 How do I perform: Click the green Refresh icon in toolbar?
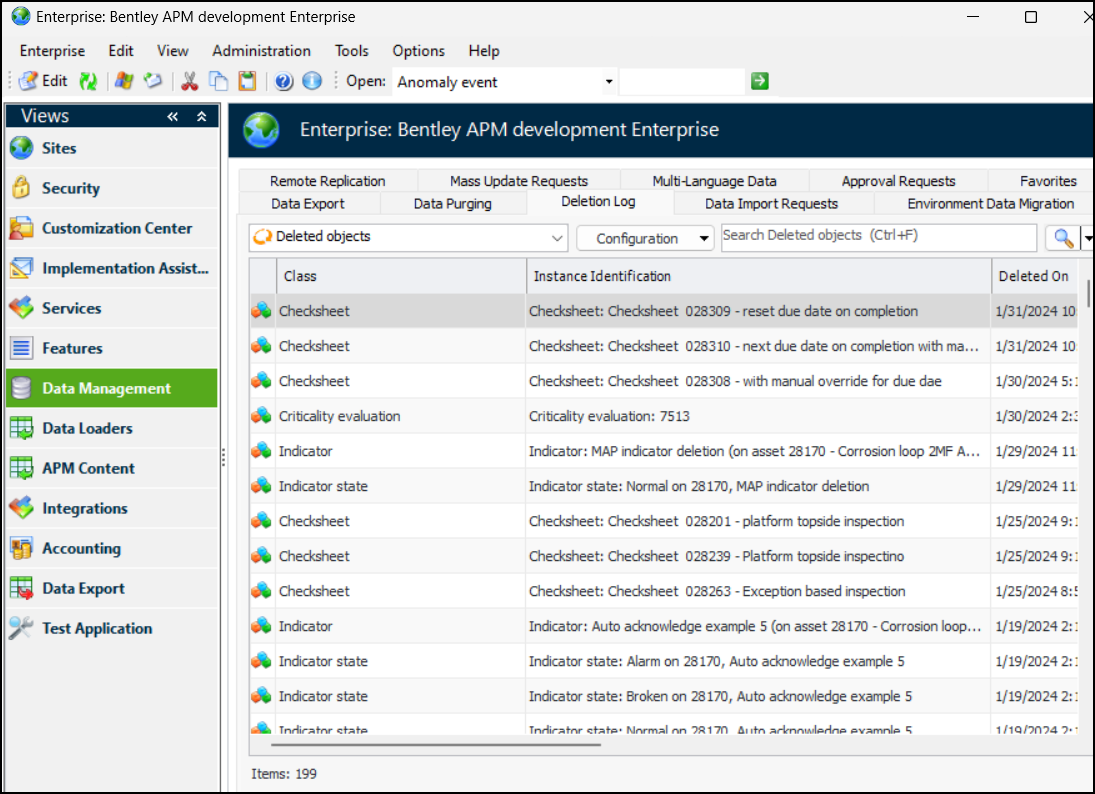[88, 82]
